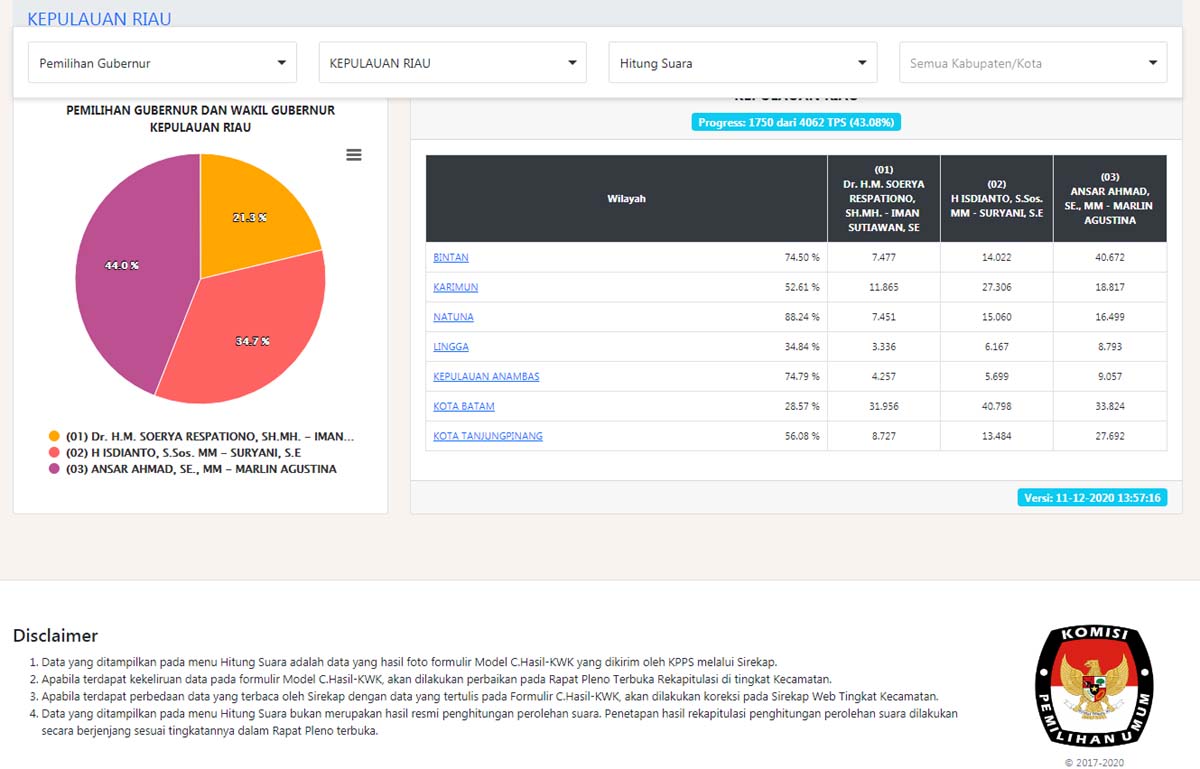Open the Hitung Suara dropdown
The height and width of the screenshot is (769, 1200).
743,63
